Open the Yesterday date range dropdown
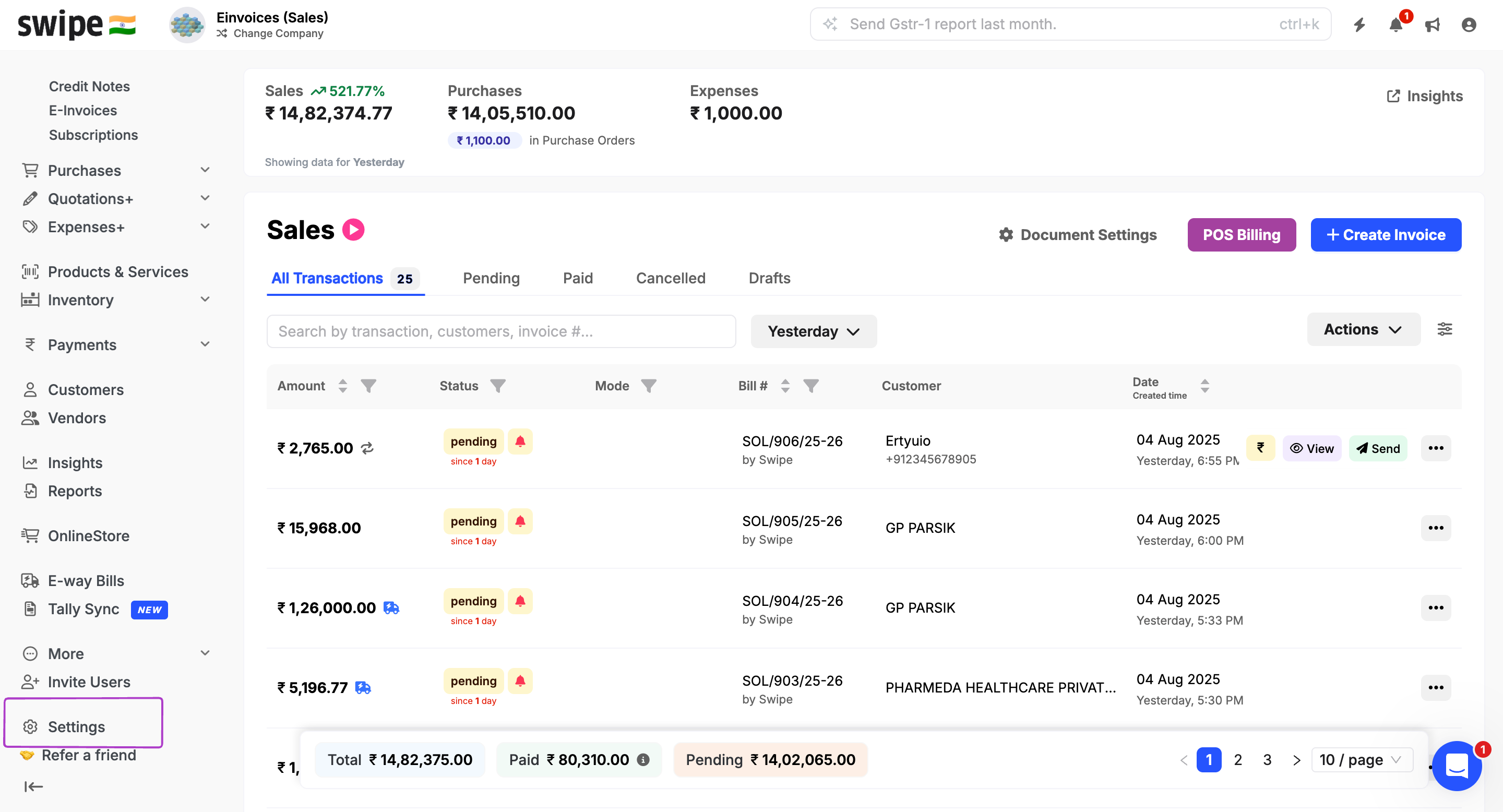Image resolution: width=1503 pixels, height=812 pixels. (813, 331)
